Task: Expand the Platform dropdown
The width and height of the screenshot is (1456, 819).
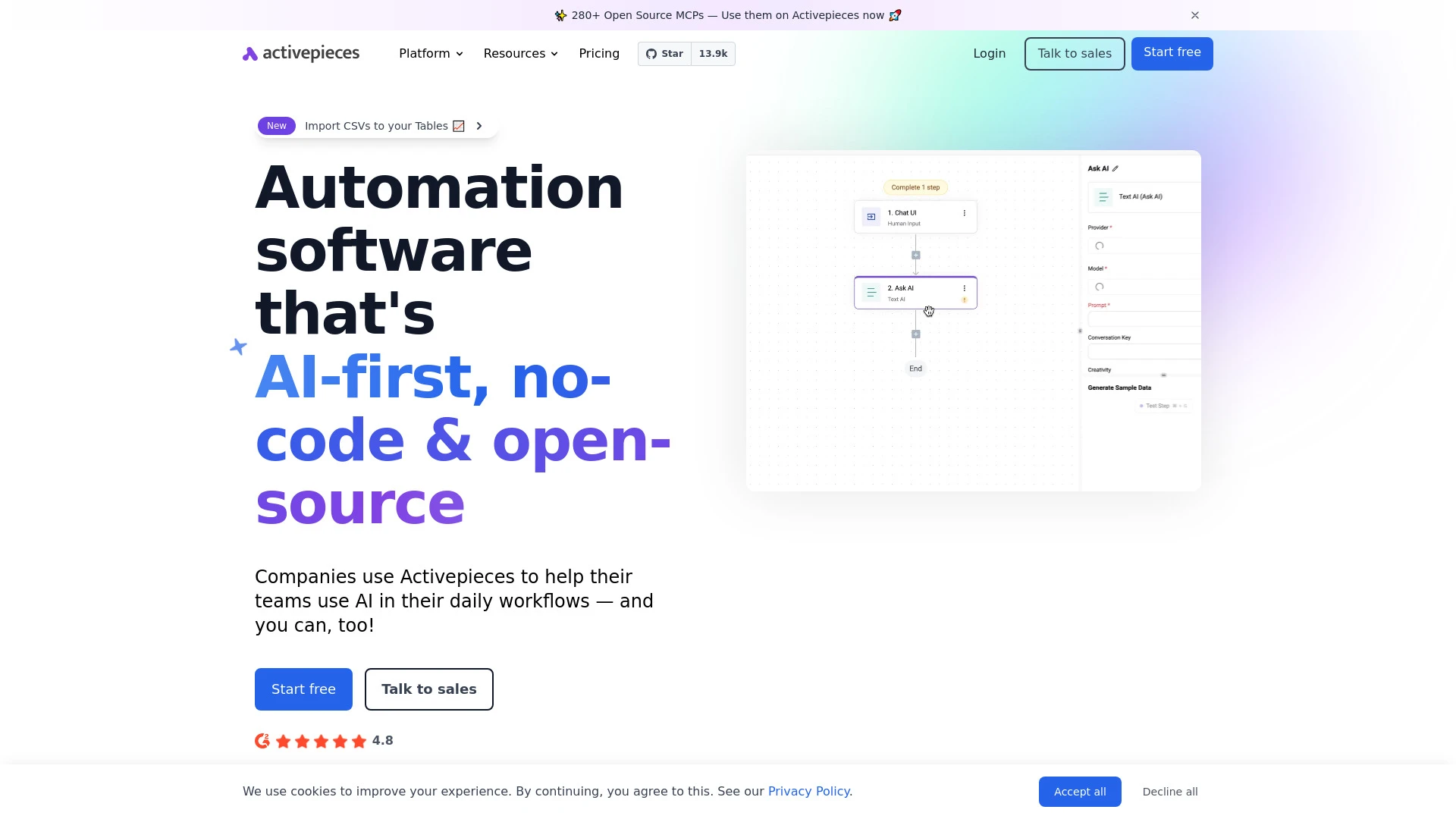Action: pos(430,53)
